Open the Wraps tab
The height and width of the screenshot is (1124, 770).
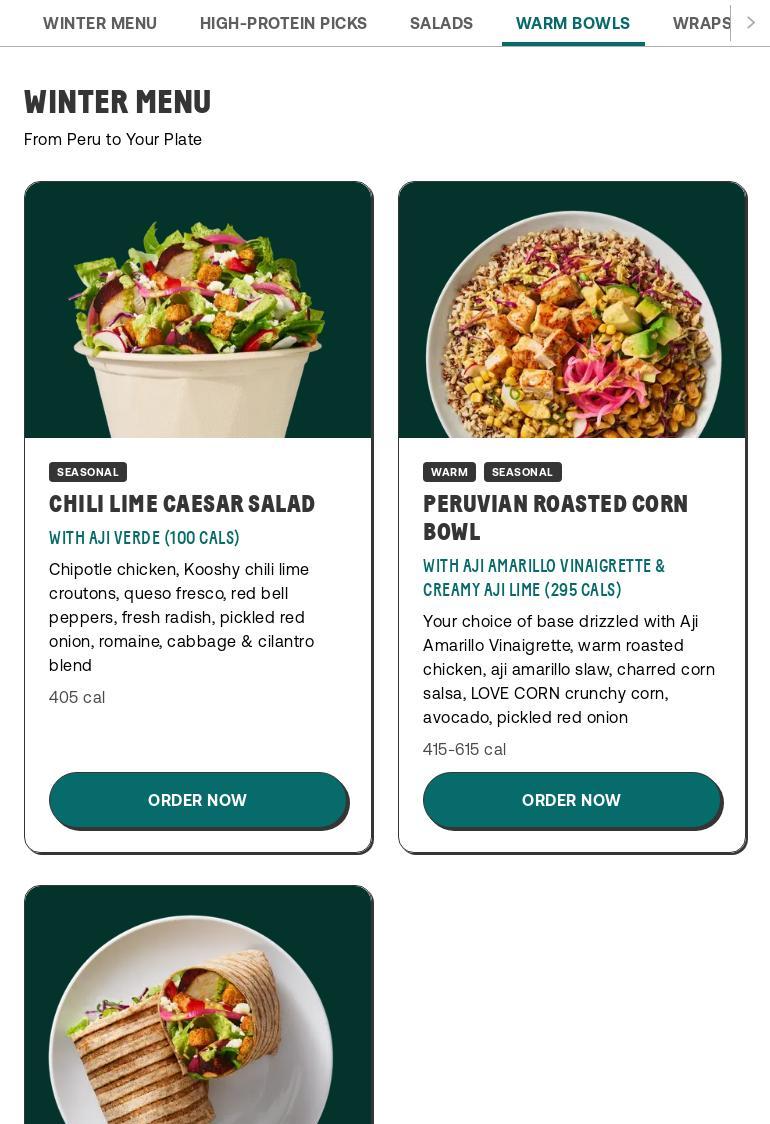[701, 23]
